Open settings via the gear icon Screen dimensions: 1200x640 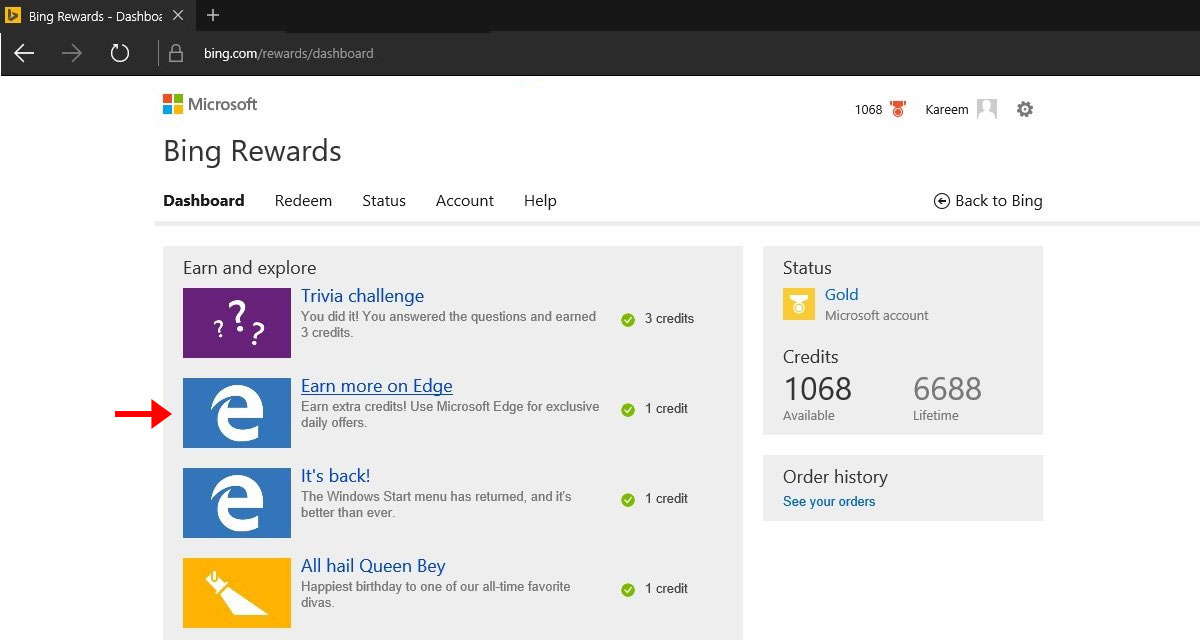(1025, 109)
